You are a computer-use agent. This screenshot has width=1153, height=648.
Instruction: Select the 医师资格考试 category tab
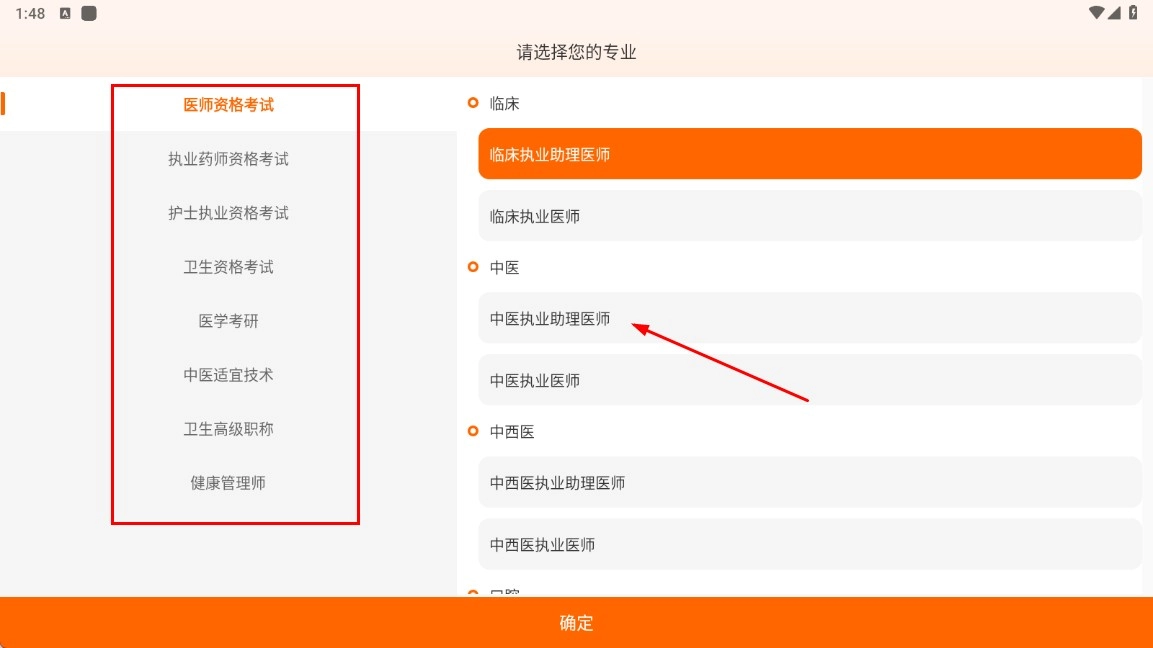(x=228, y=105)
